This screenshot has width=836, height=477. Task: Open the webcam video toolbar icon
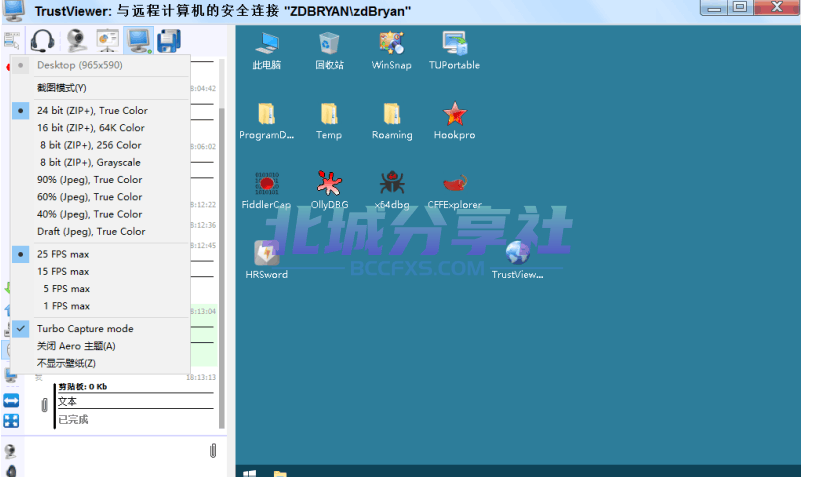click(76, 41)
